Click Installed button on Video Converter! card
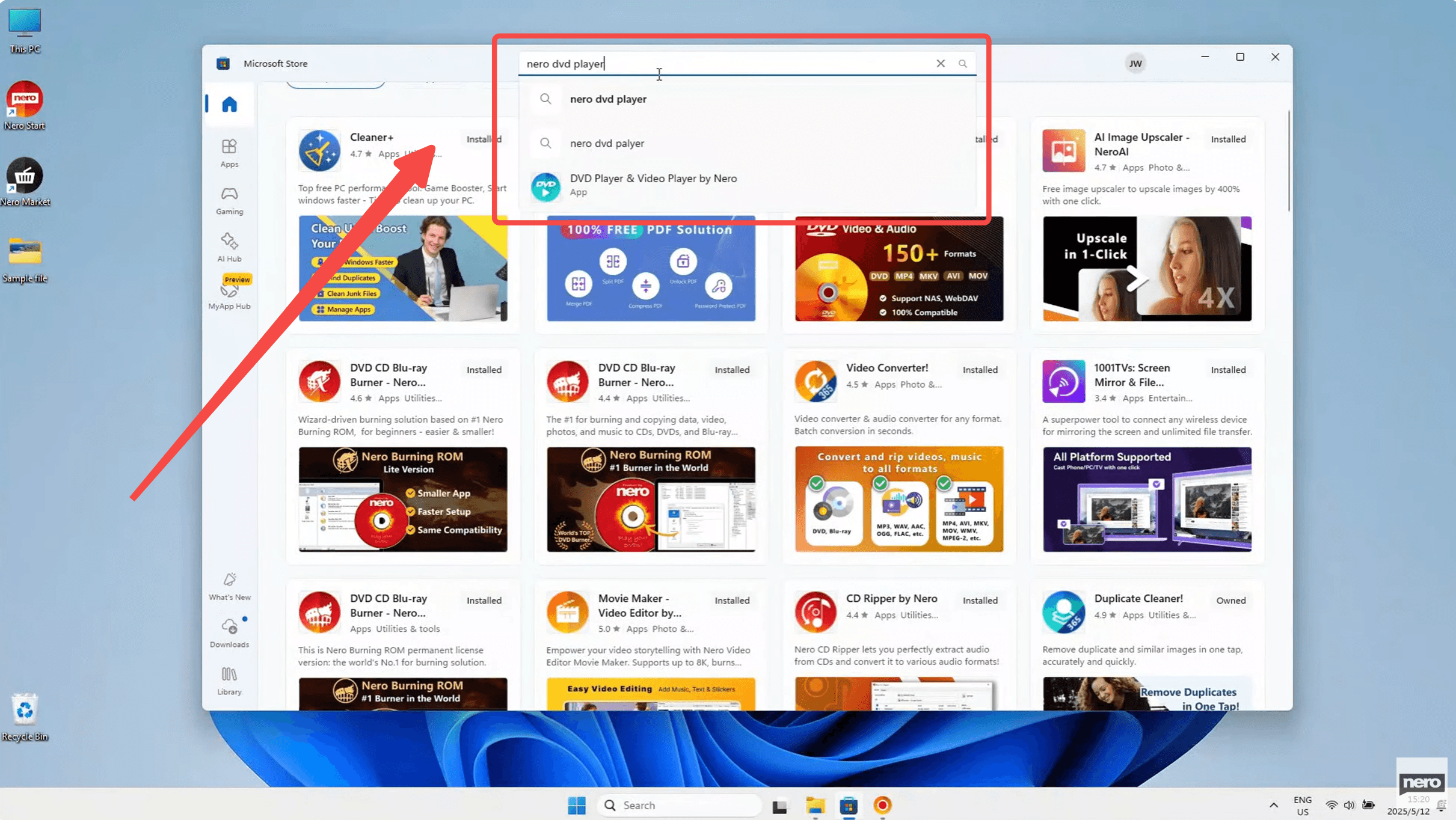1456x820 pixels. (980, 370)
